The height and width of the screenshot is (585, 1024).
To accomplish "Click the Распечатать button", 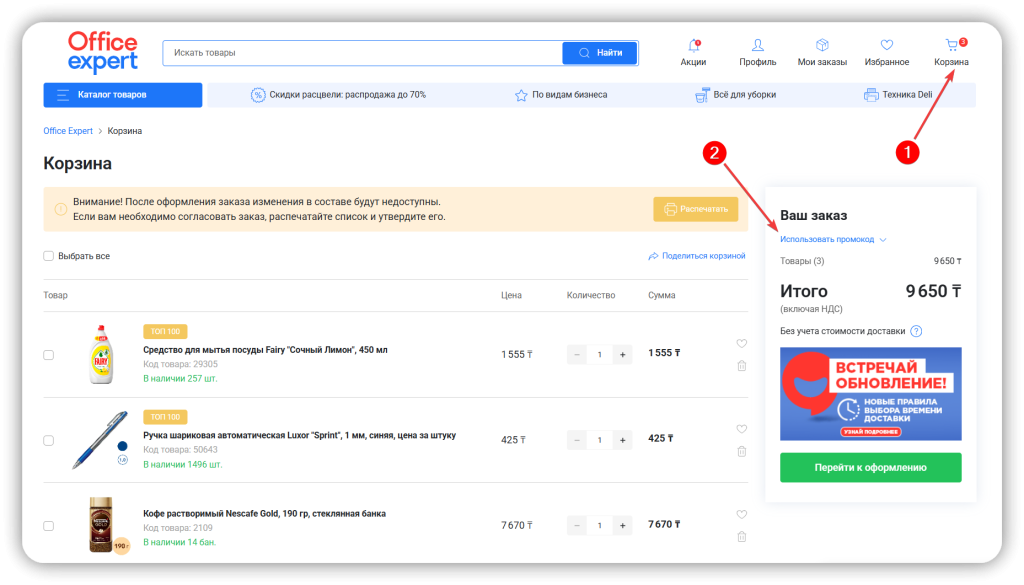I will pos(696,209).
